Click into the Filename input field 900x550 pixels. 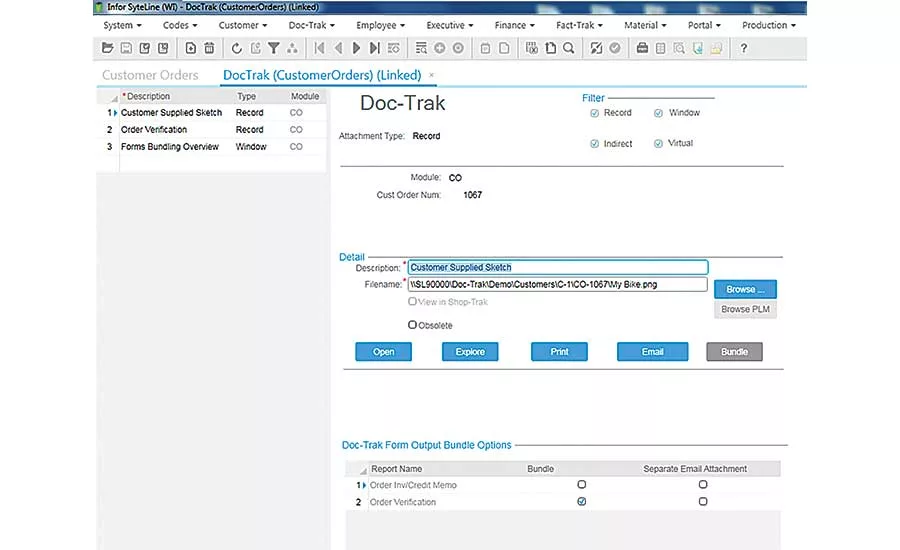(557, 284)
